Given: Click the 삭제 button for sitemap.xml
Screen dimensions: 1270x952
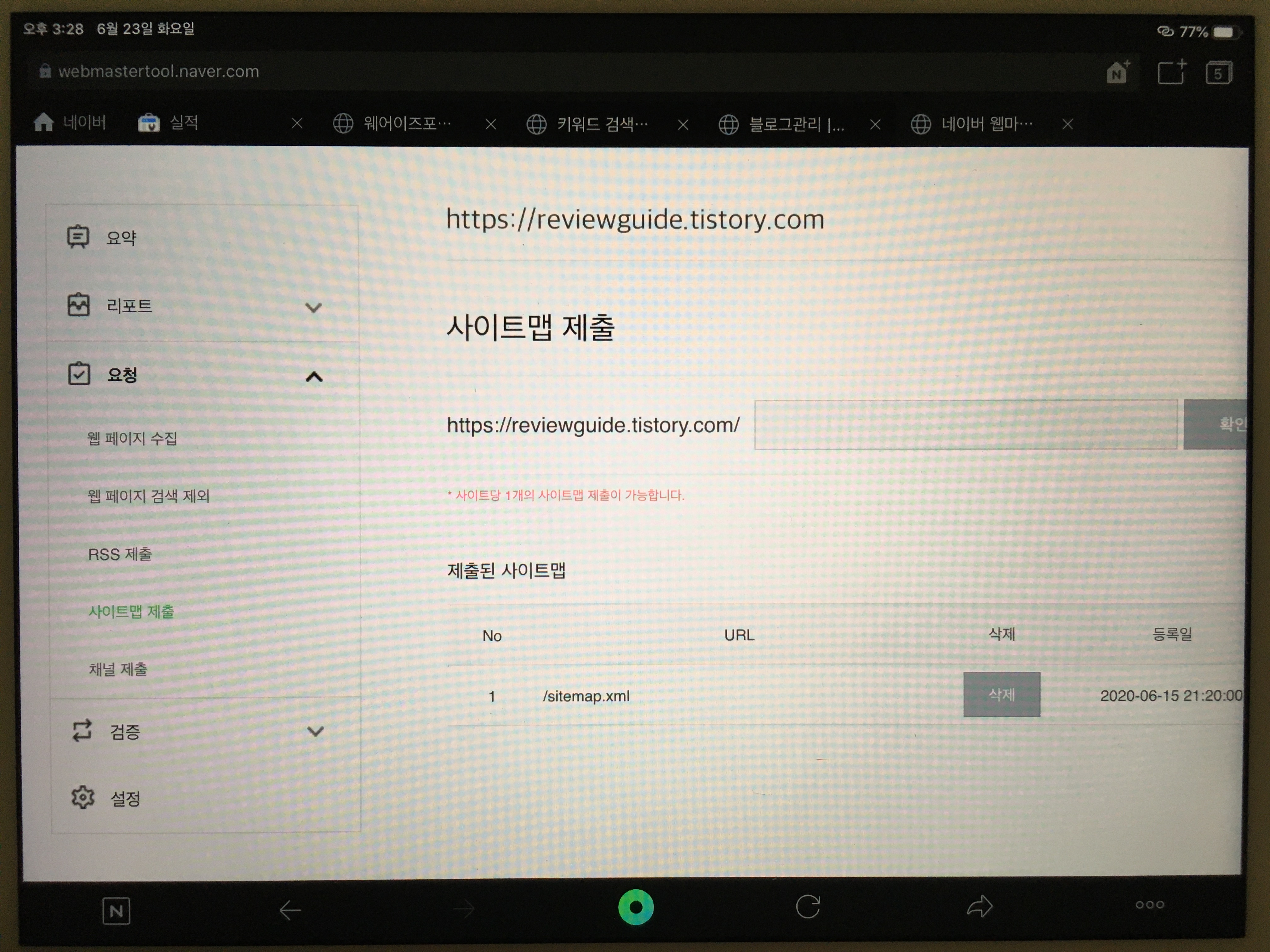Looking at the screenshot, I should pyautogui.click(x=1001, y=694).
